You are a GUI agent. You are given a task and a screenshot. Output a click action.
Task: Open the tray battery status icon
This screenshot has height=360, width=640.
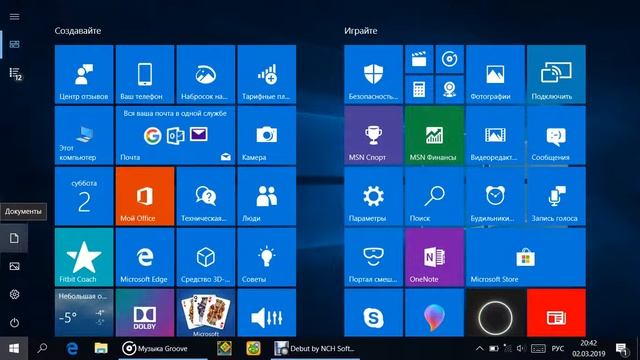(493, 349)
